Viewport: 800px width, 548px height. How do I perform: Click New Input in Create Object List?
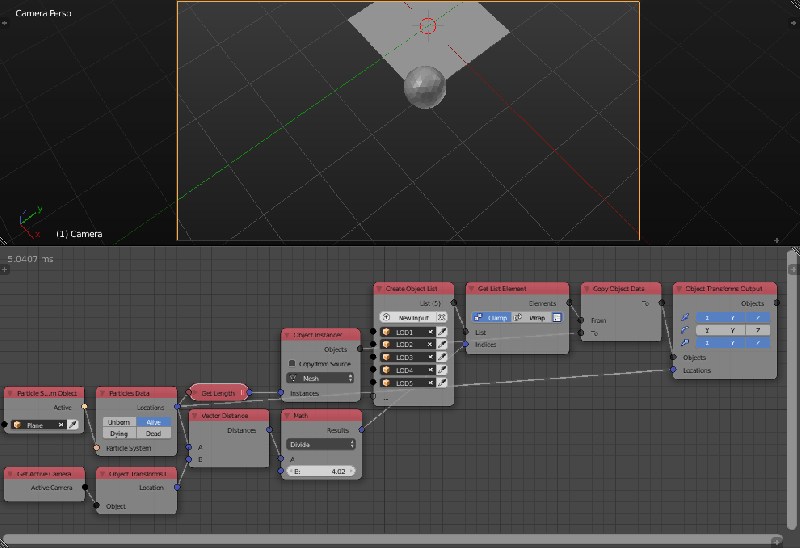point(408,317)
